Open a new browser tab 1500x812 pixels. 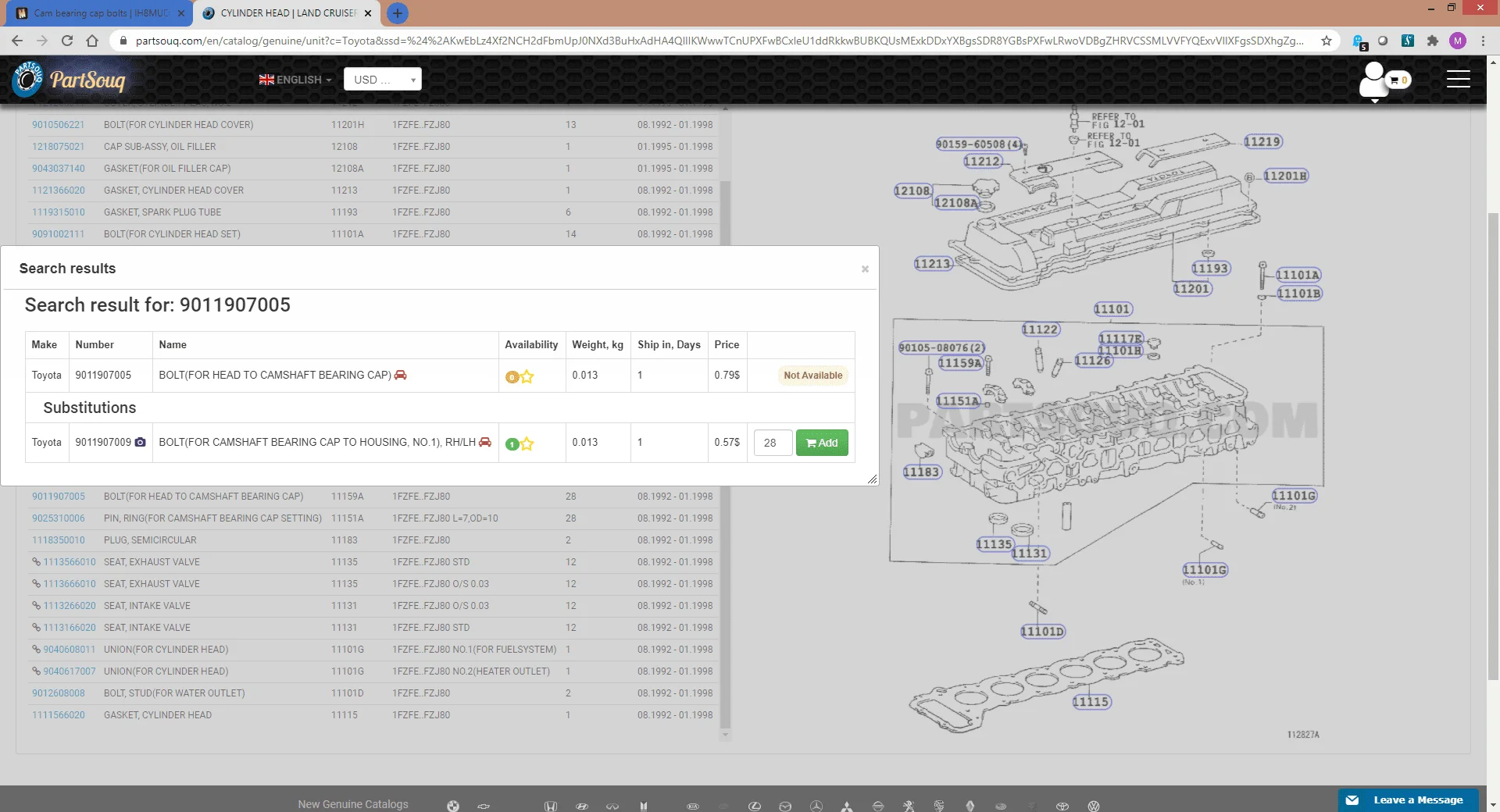pos(398,13)
